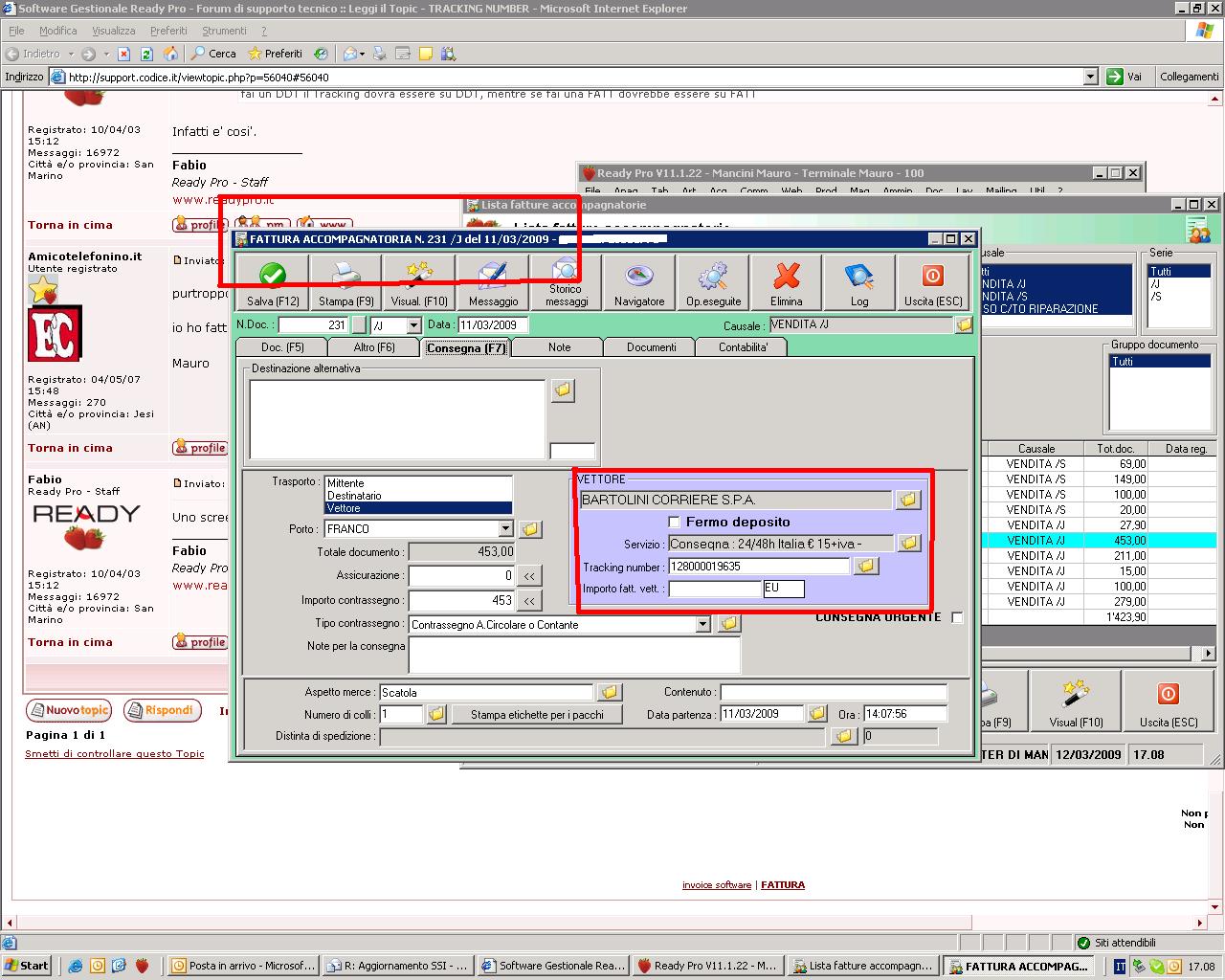Screen dimensions: 1225x980
Task: Switch to the Contabilita' tab
Action: 743,347
